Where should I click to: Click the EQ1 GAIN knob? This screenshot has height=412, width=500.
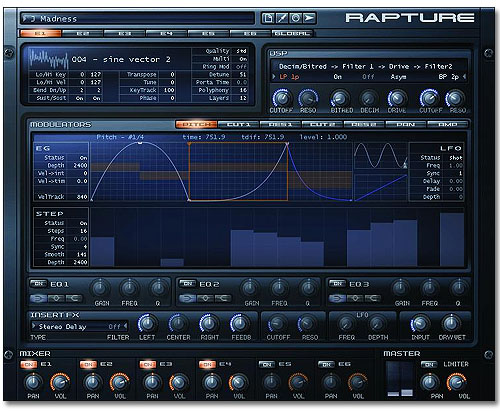100,288
